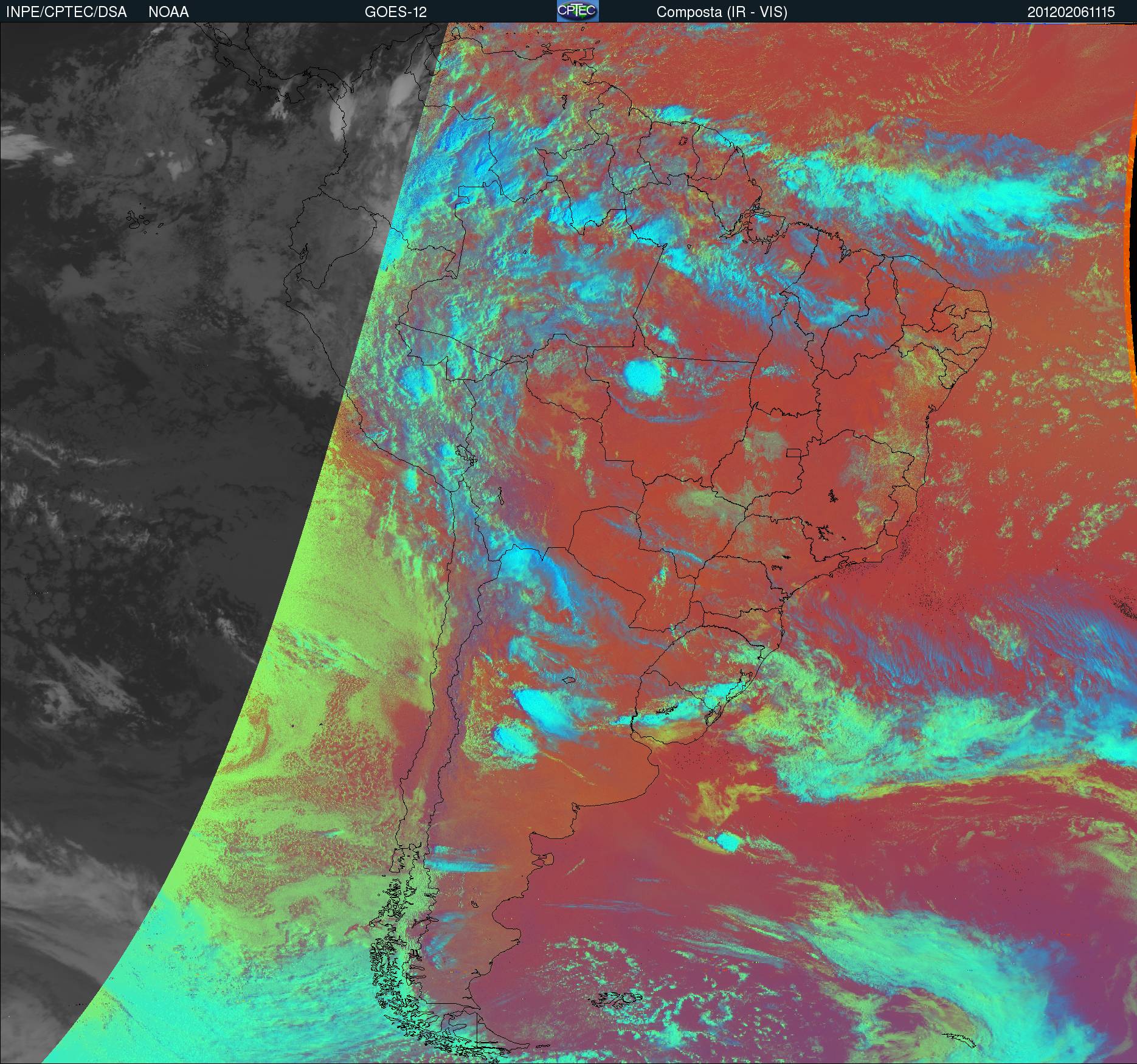The width and height of the screenshot is (1137, 1064).
Task: Click the CPTEC logo in the header
Action: [578, 11]
